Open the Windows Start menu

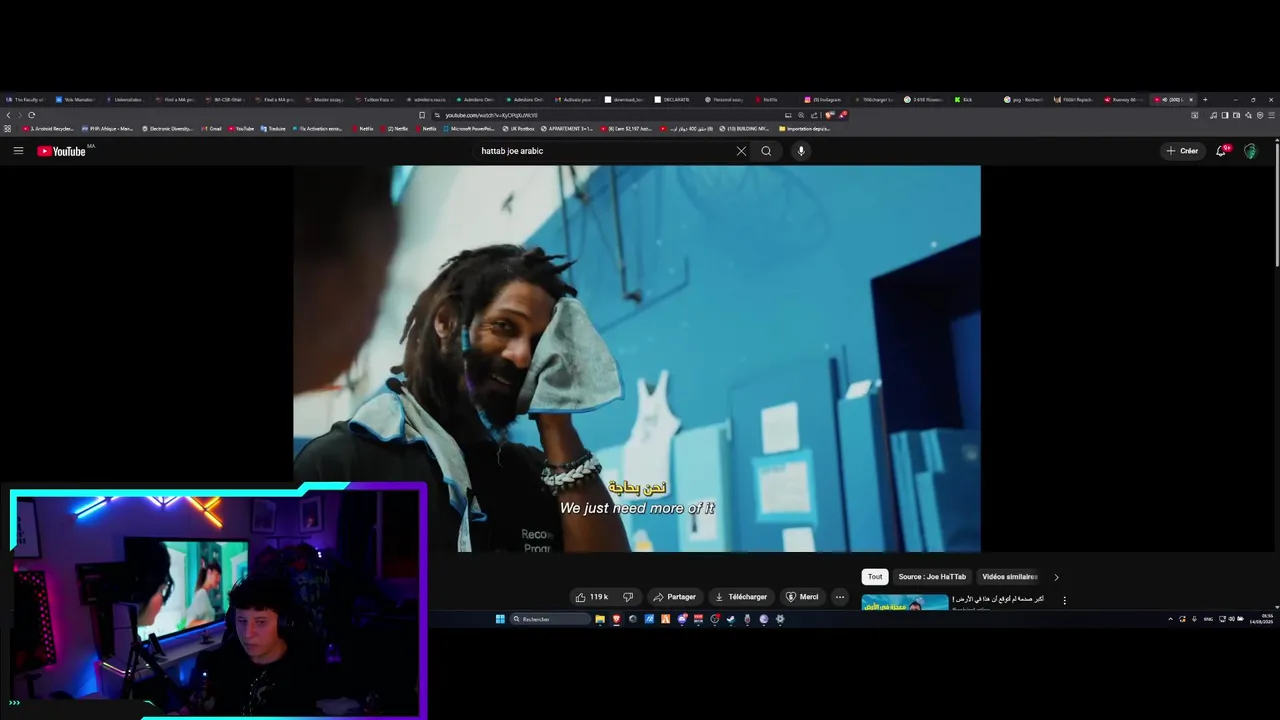point(500,619)
